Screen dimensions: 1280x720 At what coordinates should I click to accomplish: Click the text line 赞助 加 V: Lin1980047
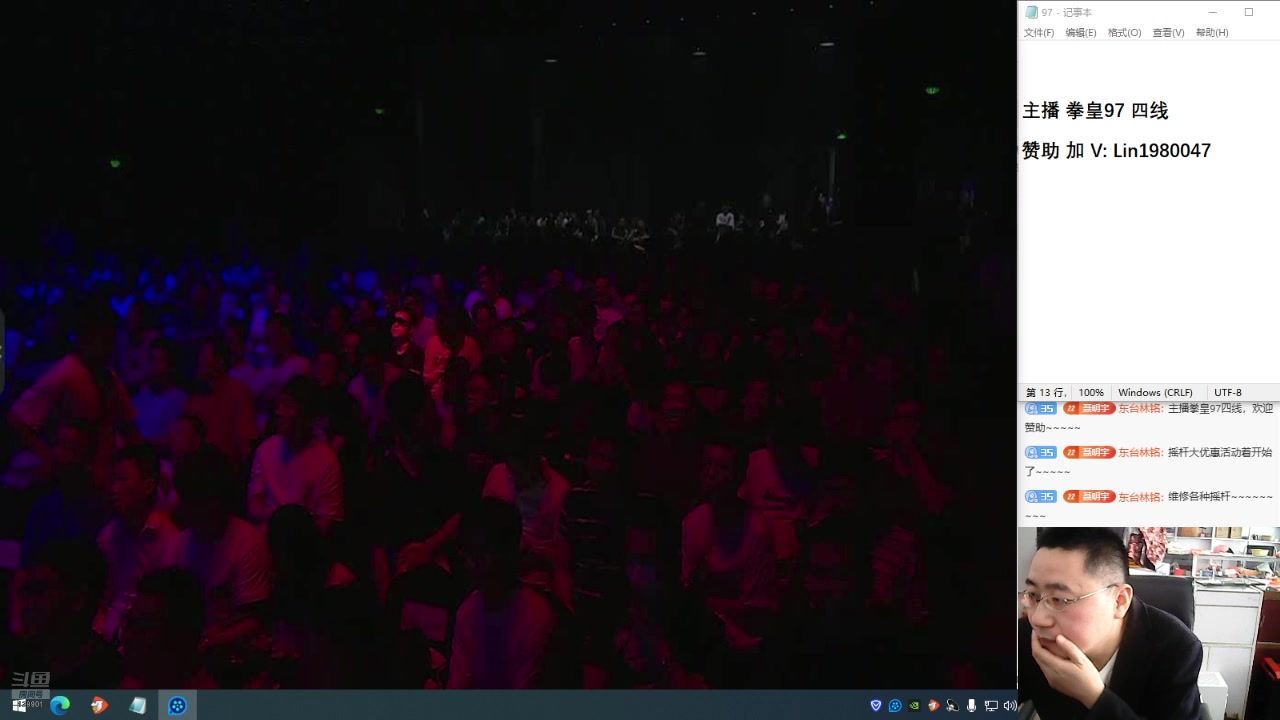point(1116,151)
